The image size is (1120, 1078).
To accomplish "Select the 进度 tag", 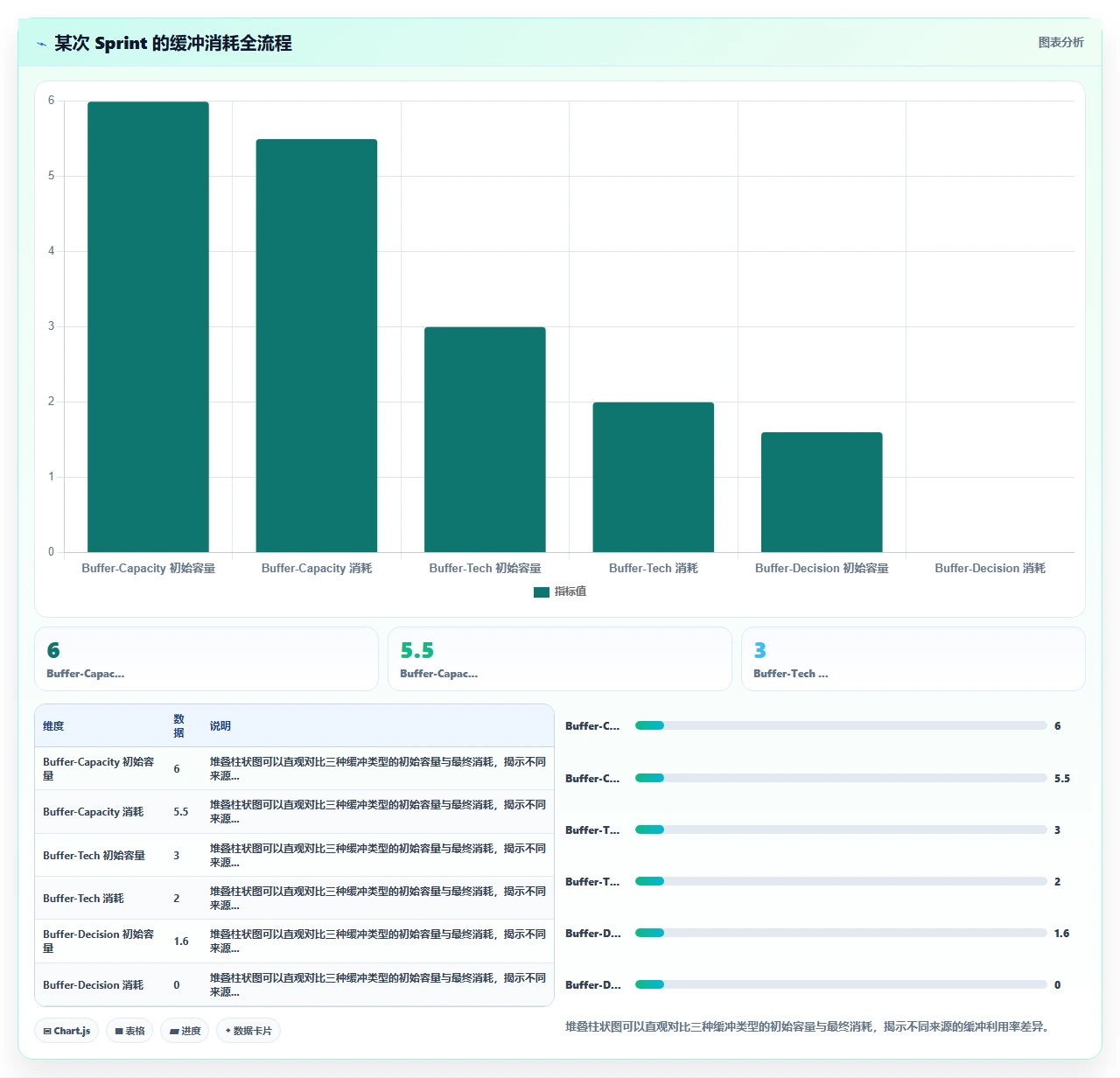I will click(x=185, y=1031).
